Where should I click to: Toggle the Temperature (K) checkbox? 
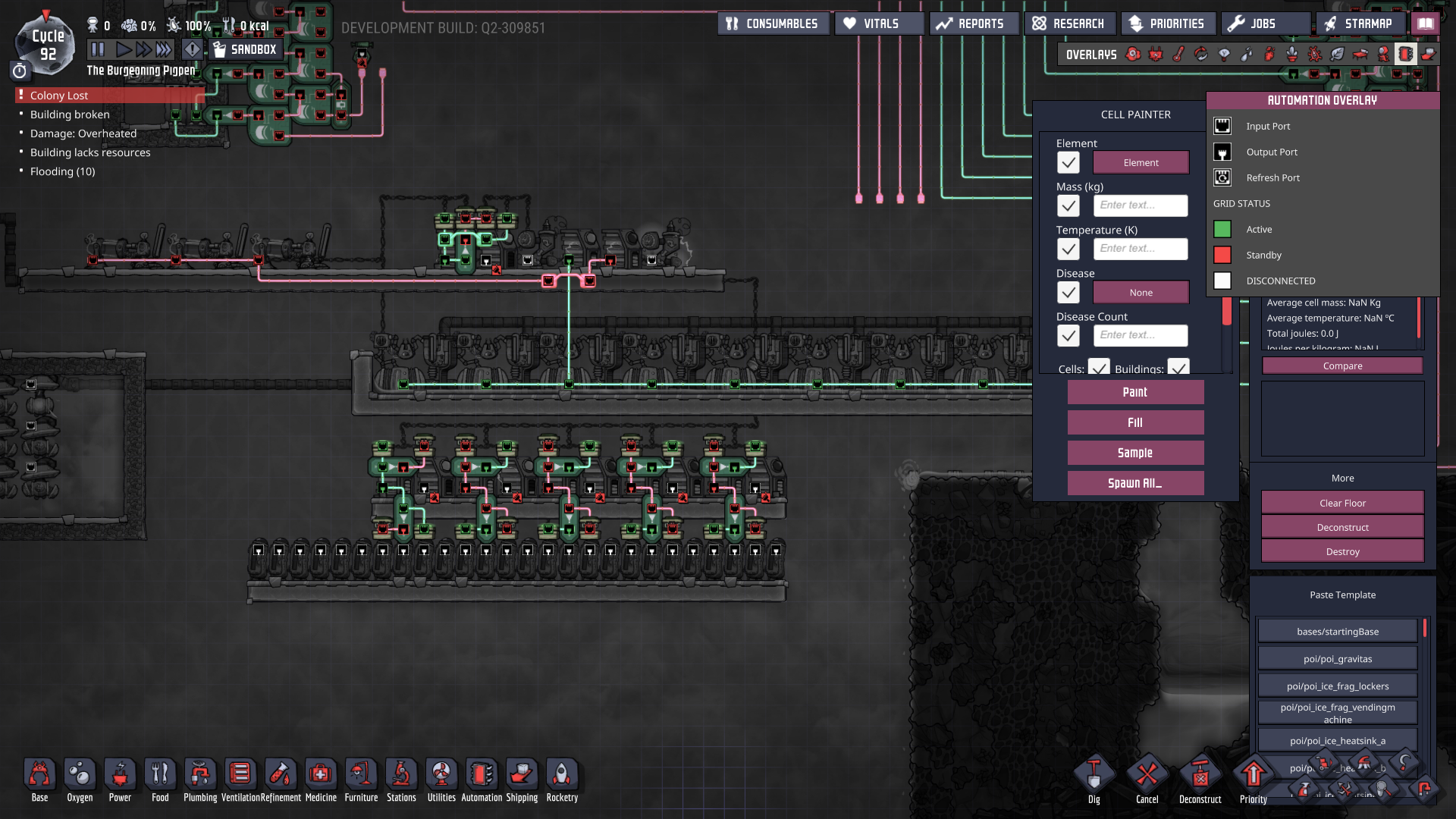point(1068,249)
